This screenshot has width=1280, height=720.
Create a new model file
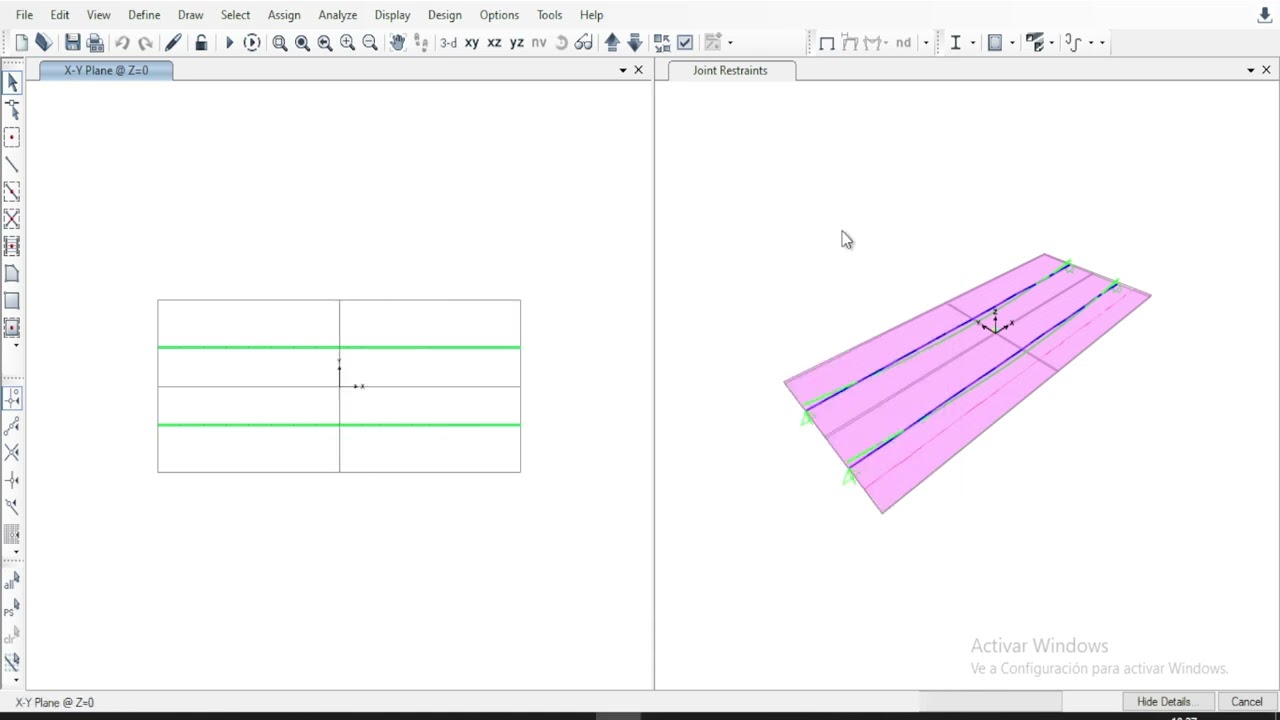[21, 42]
